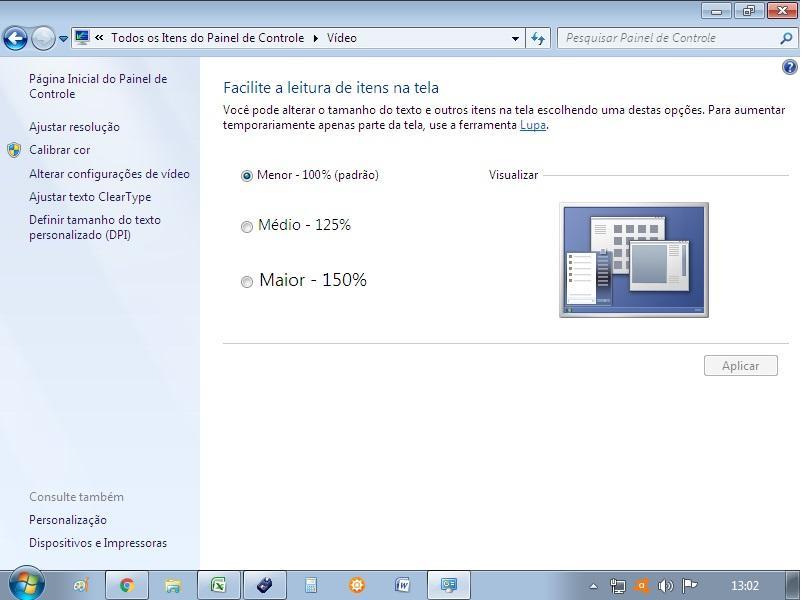Click the Control Panel taskbar button
The image size is (804, 600).
tap(449, 585)
